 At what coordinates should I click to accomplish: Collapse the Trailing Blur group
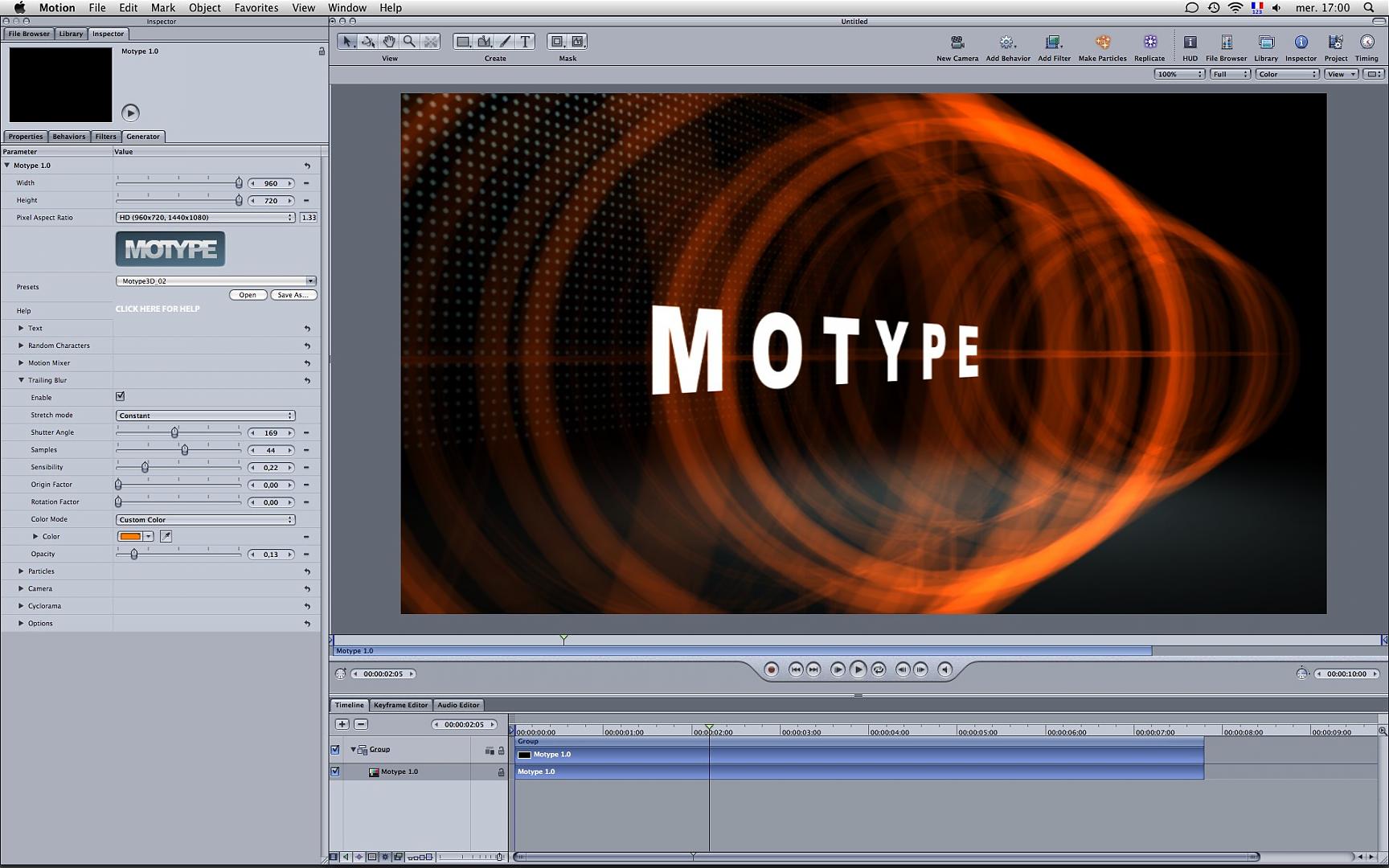click(21, 380)
